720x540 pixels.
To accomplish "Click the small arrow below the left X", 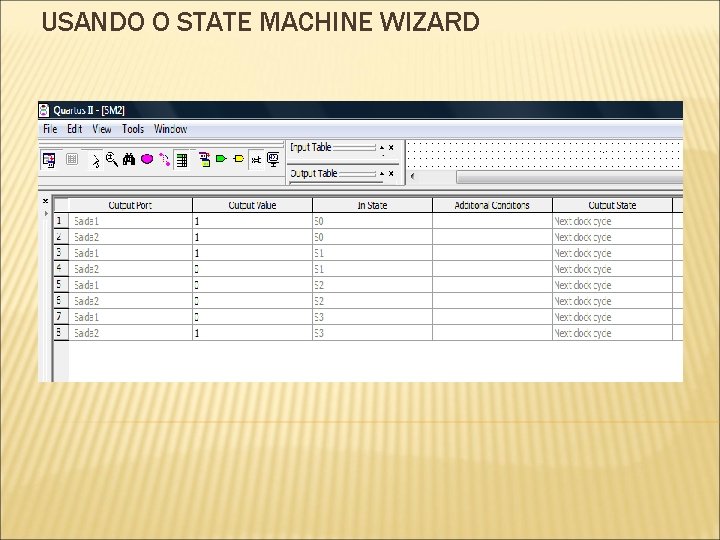I will (45, 214).
